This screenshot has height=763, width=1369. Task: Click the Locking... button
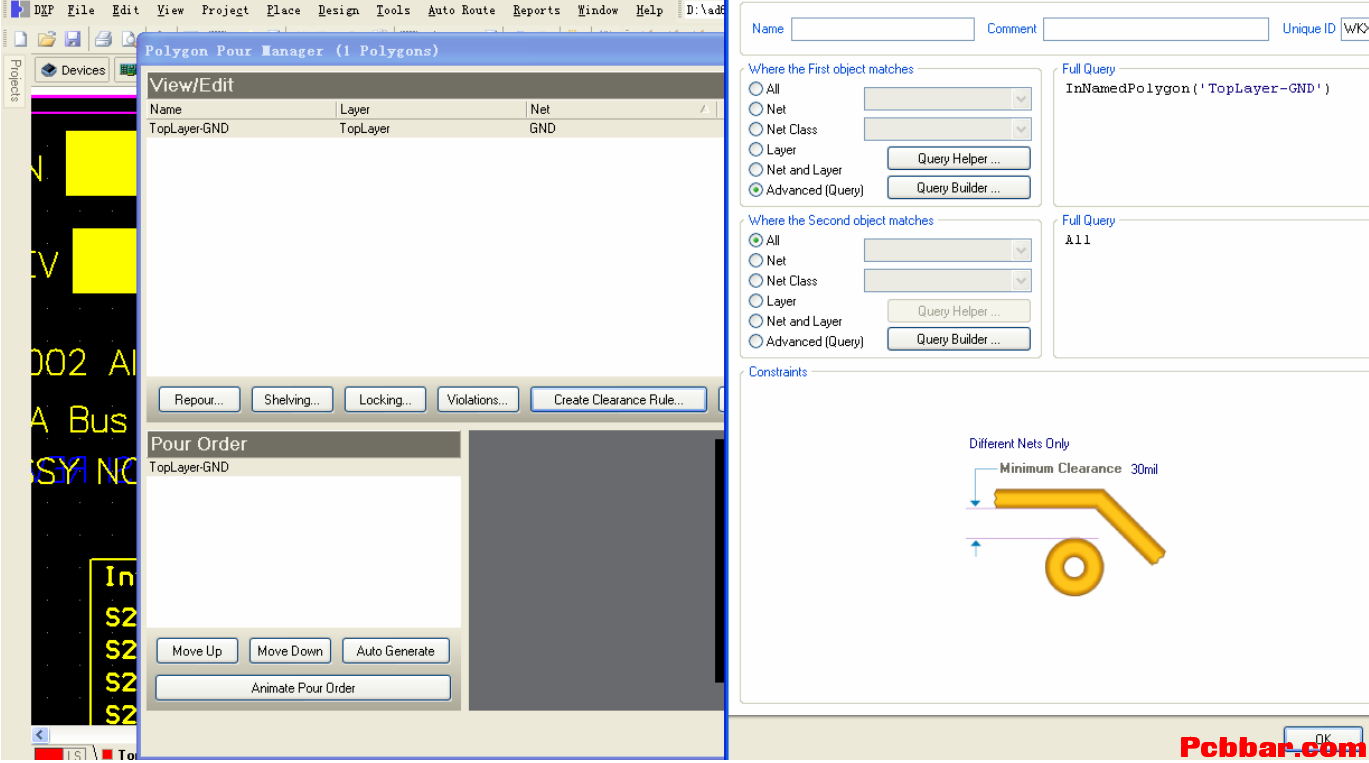coord(385,400)
